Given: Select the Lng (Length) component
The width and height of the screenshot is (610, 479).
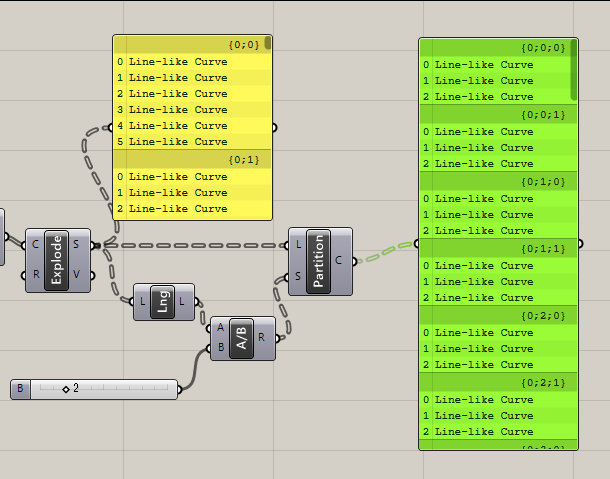Looking at the screenshot, I should [162, 302].
